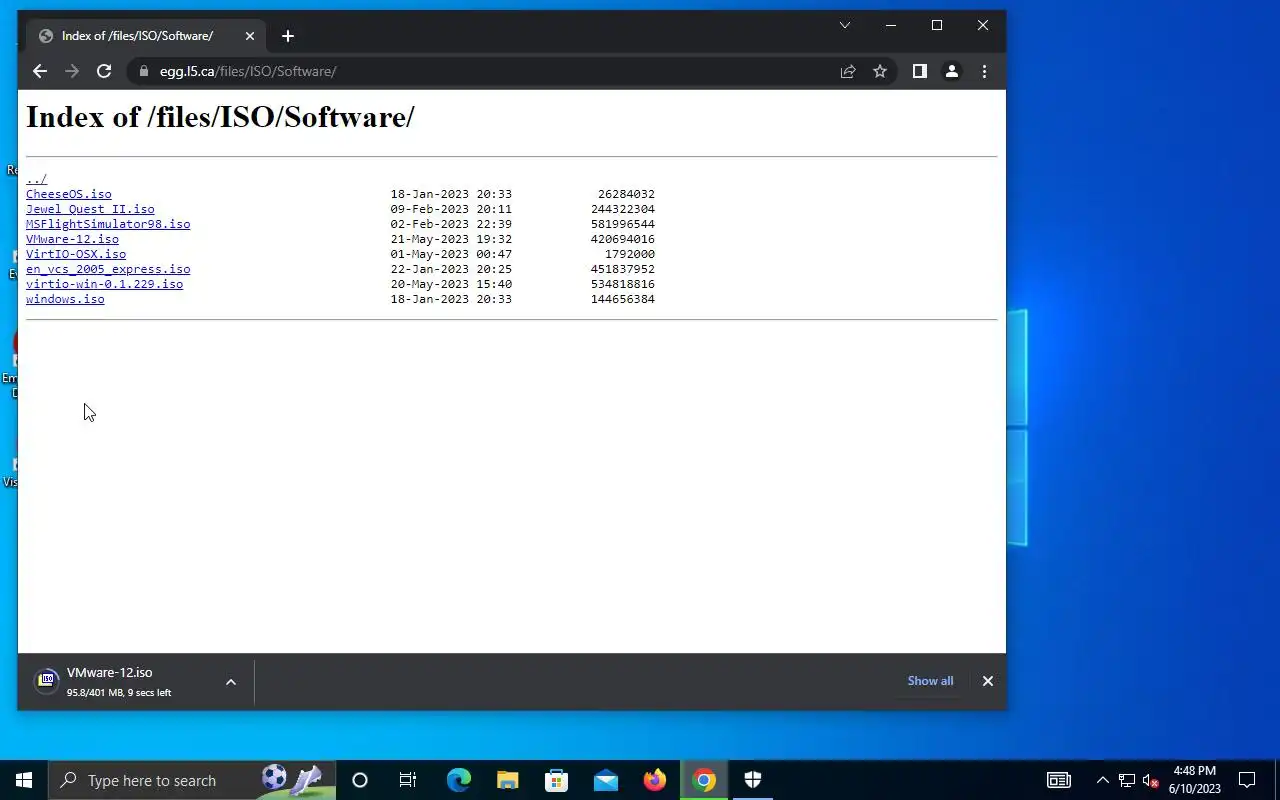
Task: Open the parent directory ../ link
Action: [36, 179]
